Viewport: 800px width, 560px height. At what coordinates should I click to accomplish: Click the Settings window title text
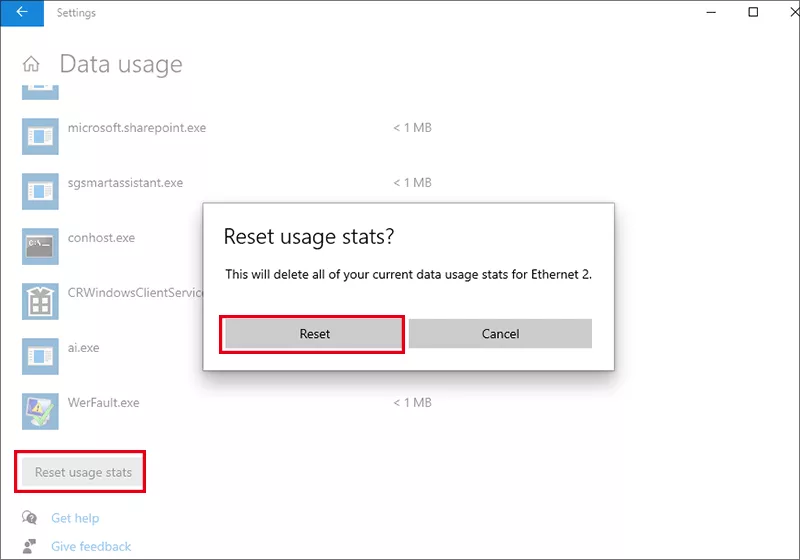(76, 13)
